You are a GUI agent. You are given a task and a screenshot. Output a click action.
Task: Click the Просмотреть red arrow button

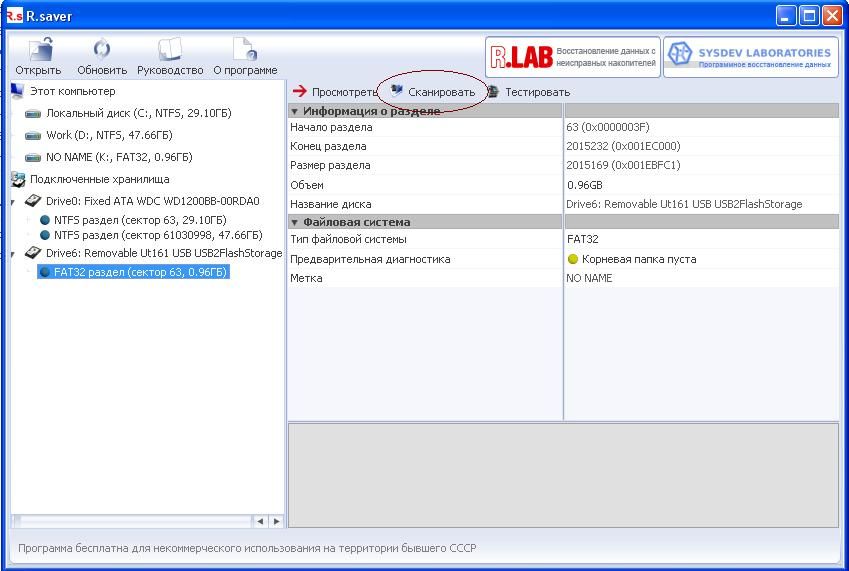(334, 92)
